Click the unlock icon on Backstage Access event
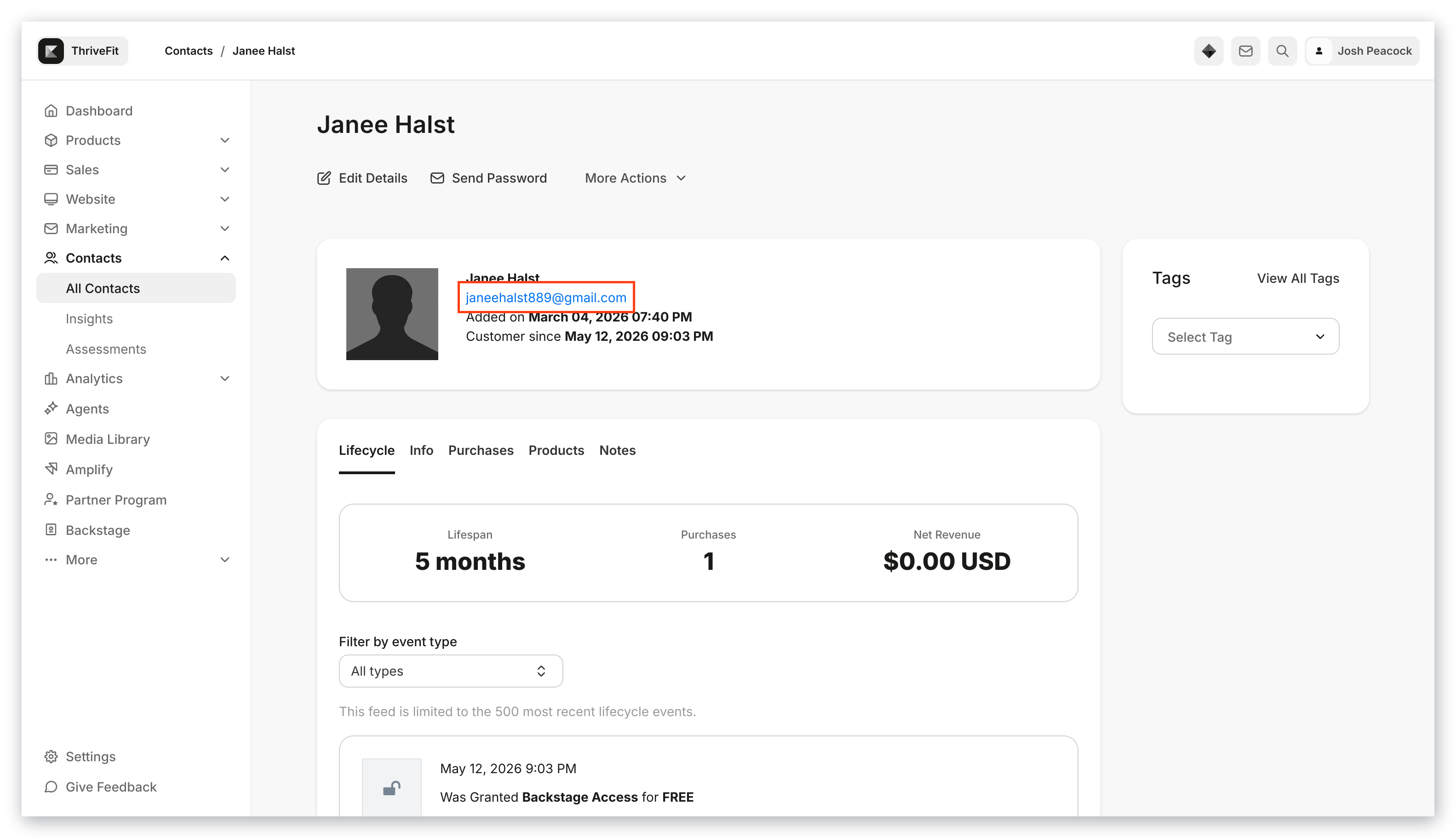This screenshot has width=1456, height=838. click(x=391, y=787)
